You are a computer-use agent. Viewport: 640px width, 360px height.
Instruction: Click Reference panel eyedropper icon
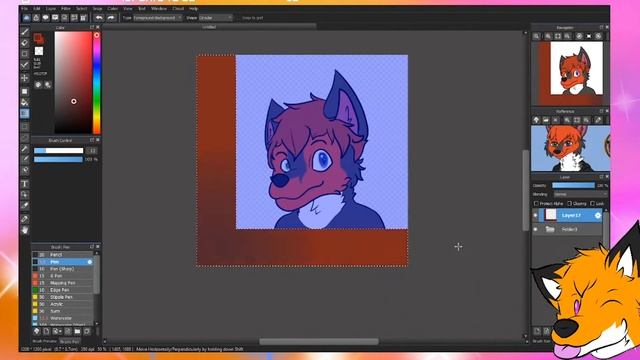pos(598,120)
